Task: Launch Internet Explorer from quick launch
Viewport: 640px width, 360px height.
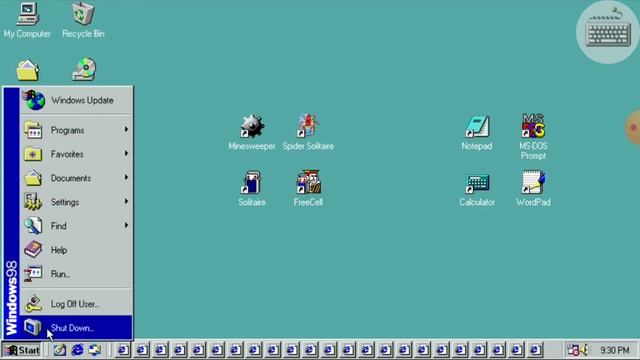Action: (x=78, y=350)
